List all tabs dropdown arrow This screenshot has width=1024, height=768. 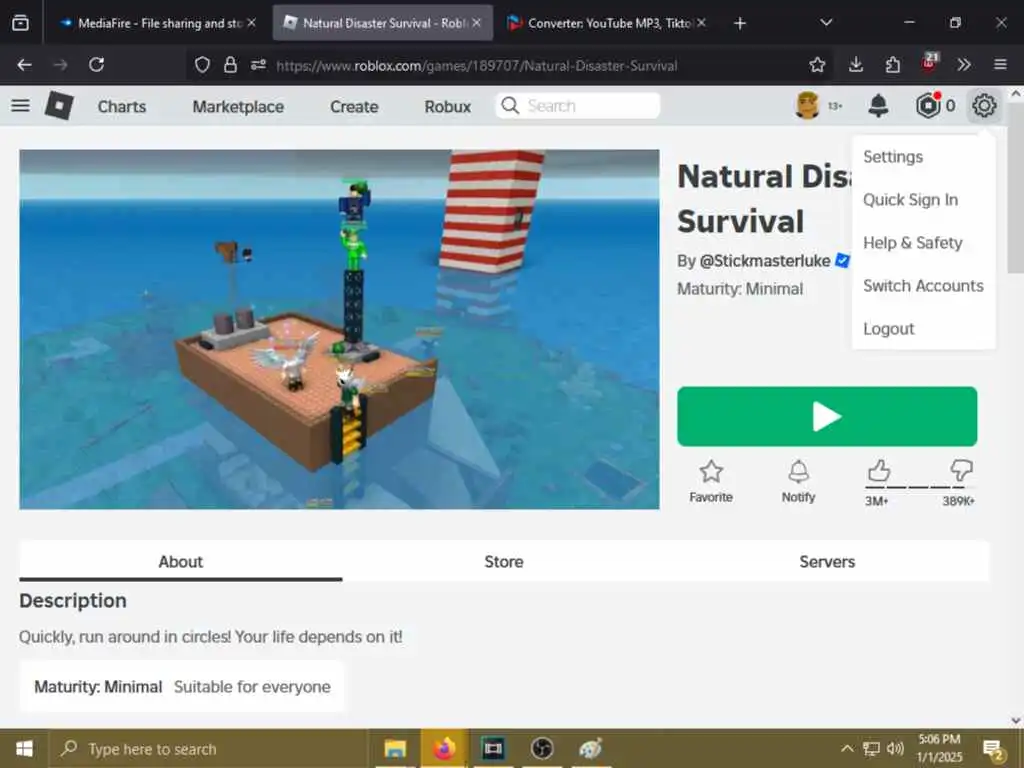click(826, 23)
